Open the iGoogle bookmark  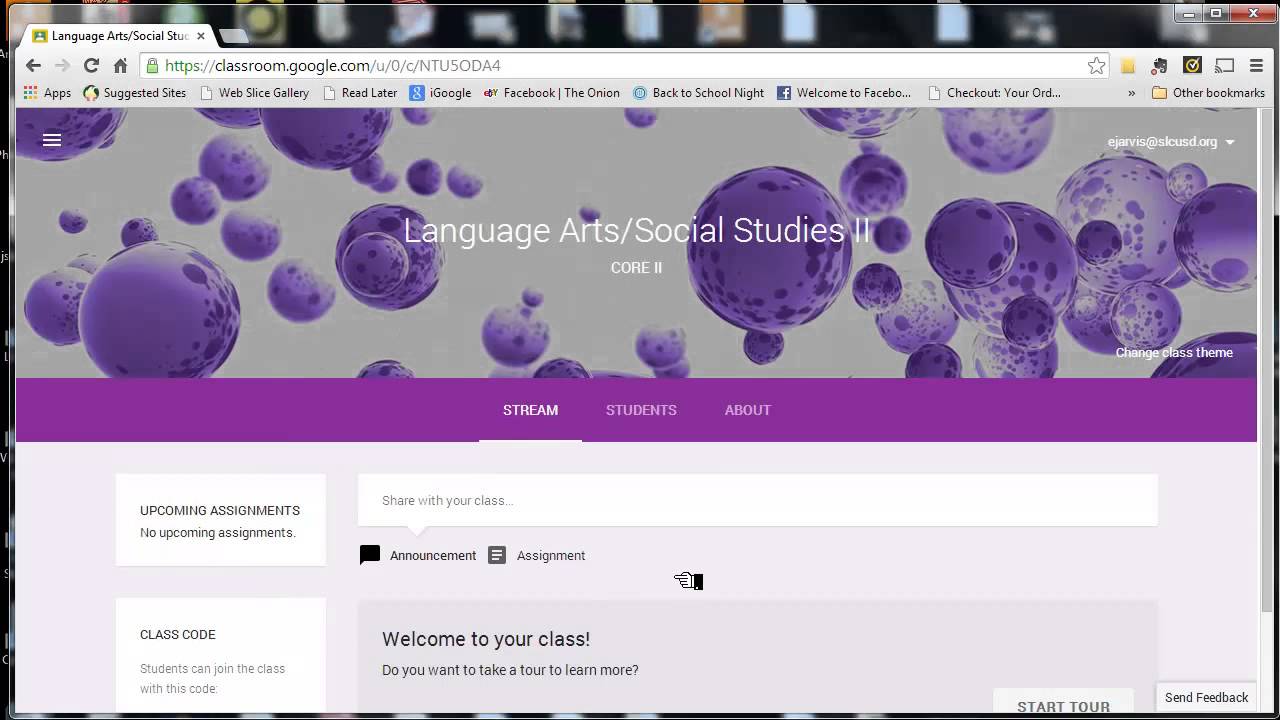440,93
